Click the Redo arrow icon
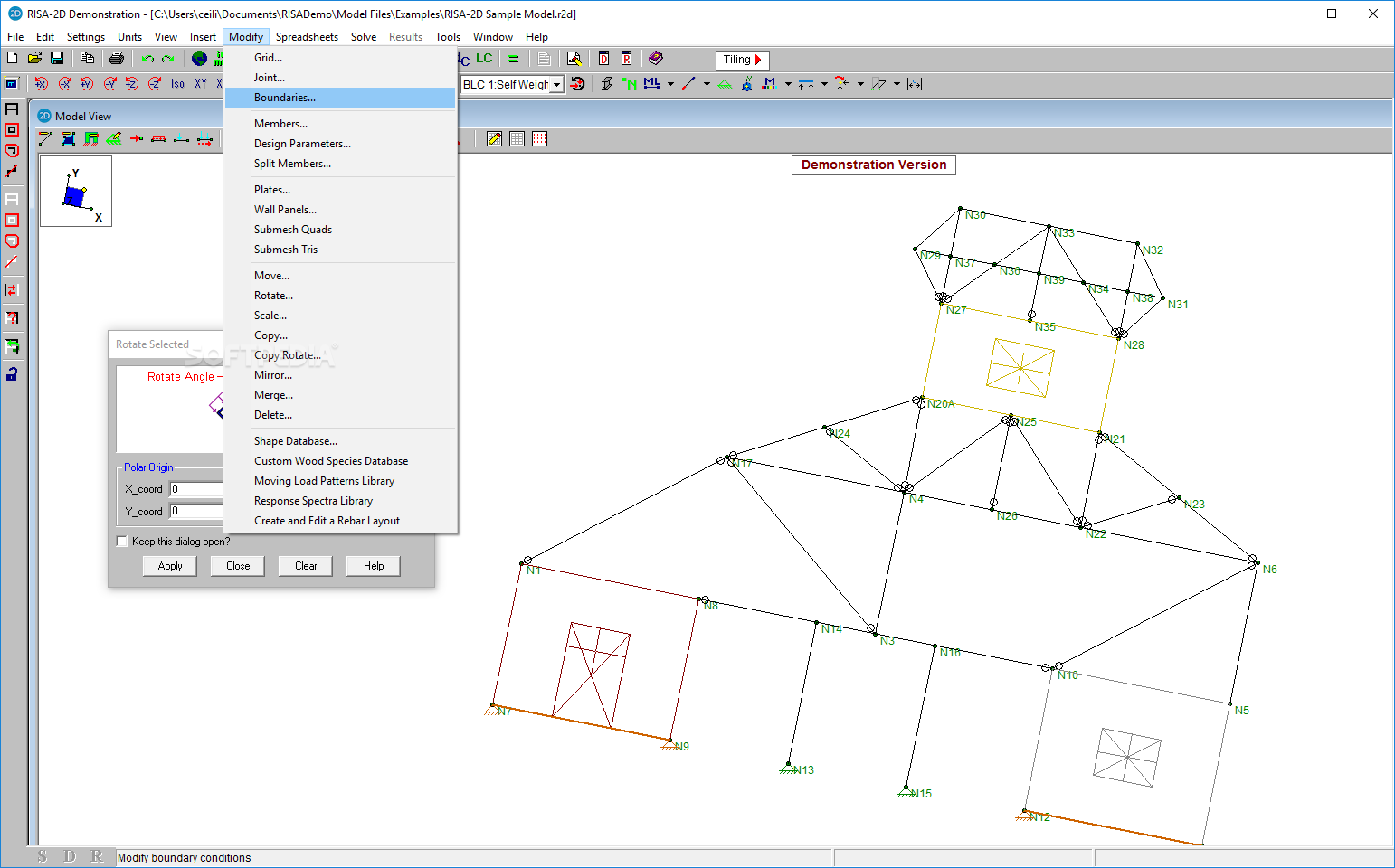The image size is (1395, 868). tap(168, 58)
